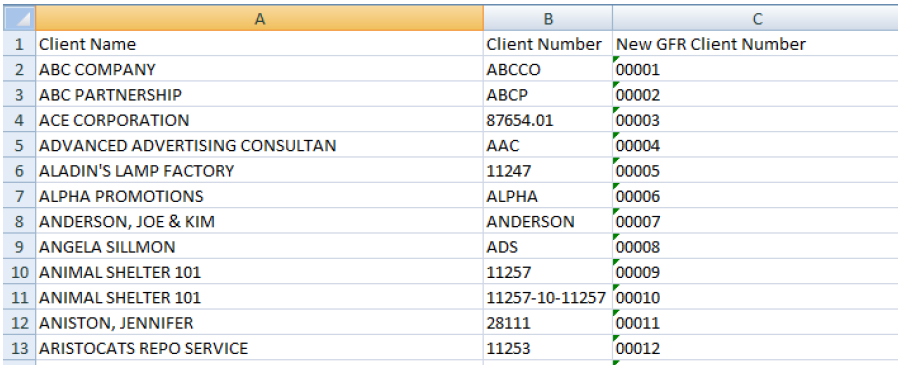Click the 'Client Number' header cell

(548, 44)
